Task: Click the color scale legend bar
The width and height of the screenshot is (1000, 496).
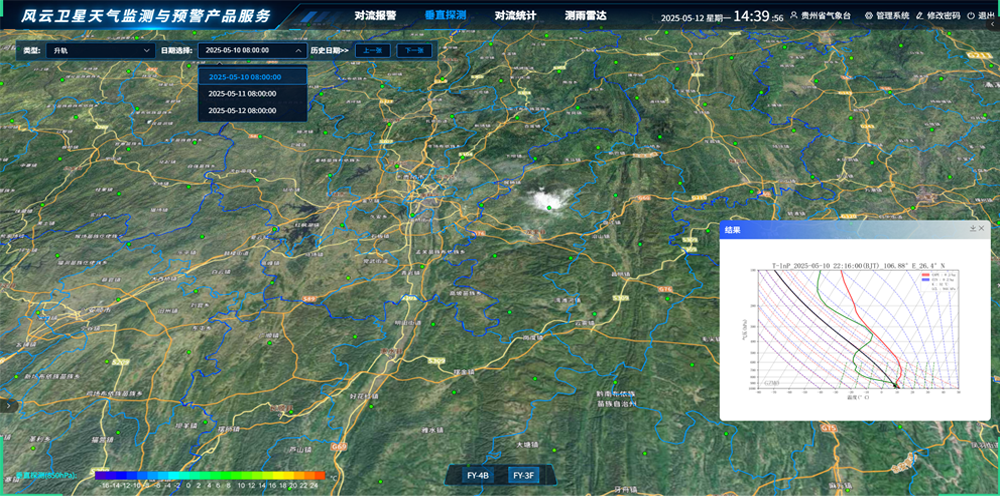Action: tap(210, 475)
